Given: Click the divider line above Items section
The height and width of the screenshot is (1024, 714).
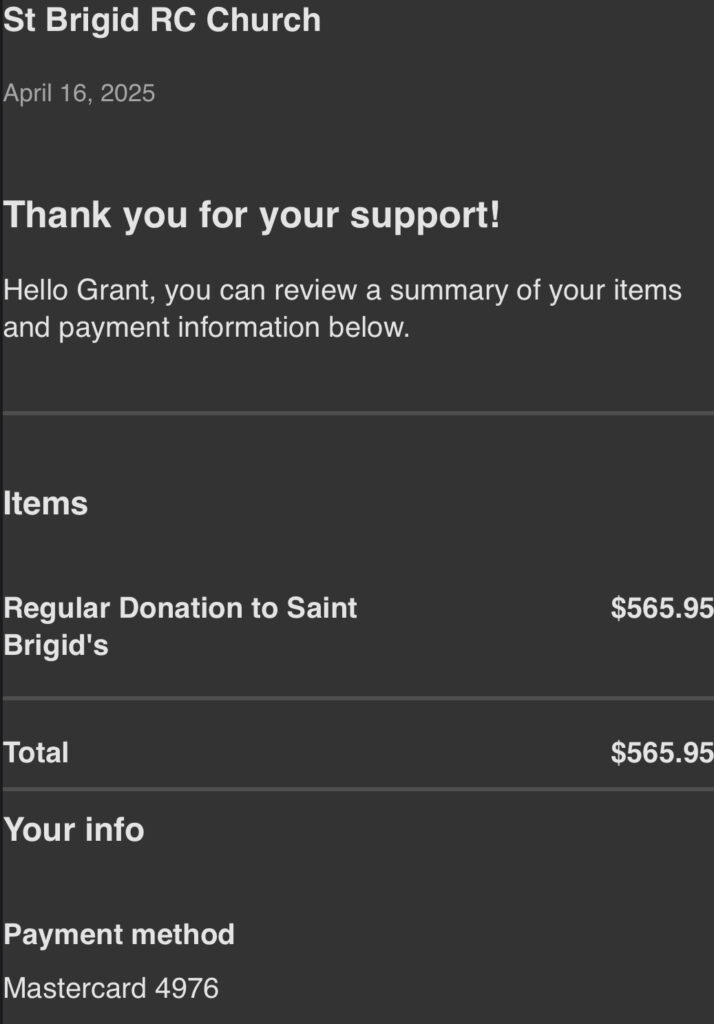Looking at the screenshot, I should 358,413.
